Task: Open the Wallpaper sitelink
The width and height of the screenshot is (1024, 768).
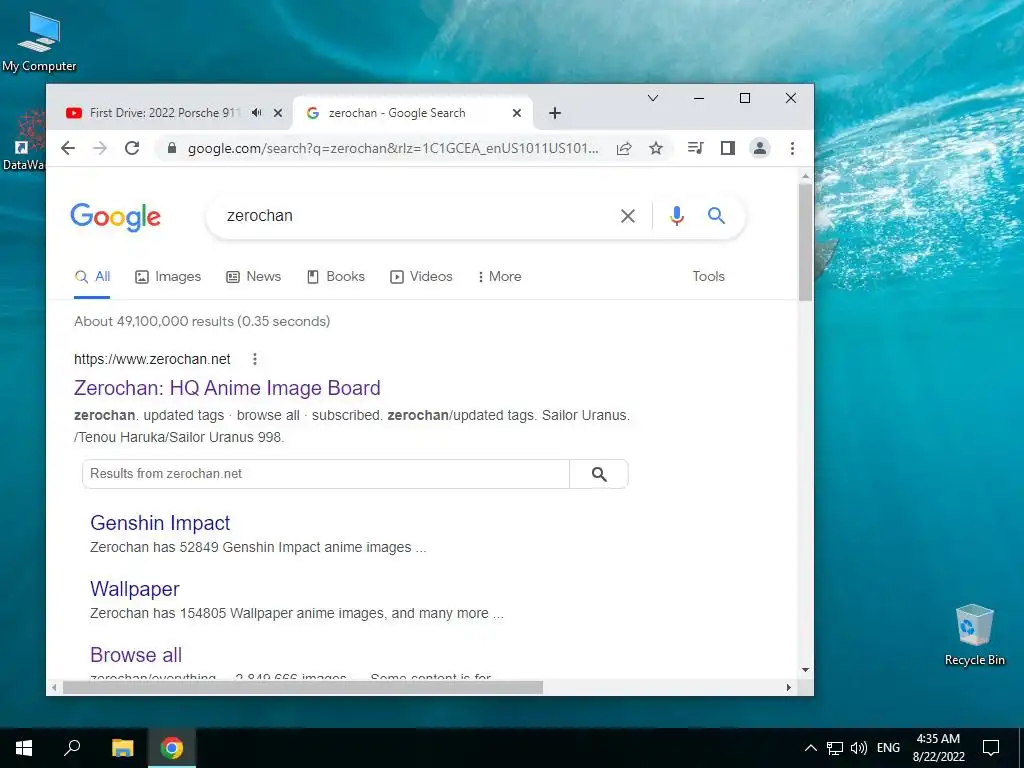Action: click(135, 589)
